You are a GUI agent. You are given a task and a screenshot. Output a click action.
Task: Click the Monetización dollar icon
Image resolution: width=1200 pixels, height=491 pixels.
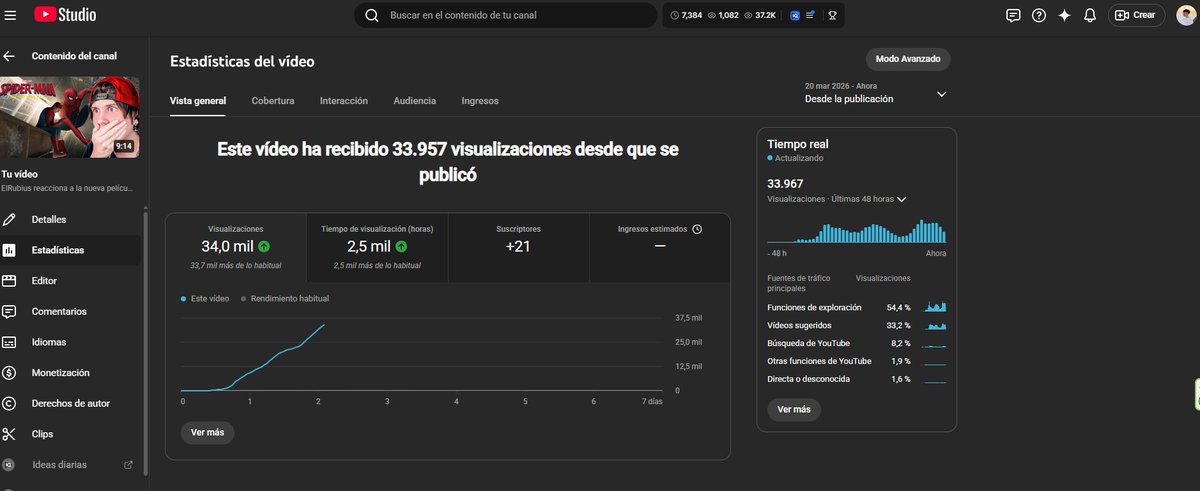10,373
